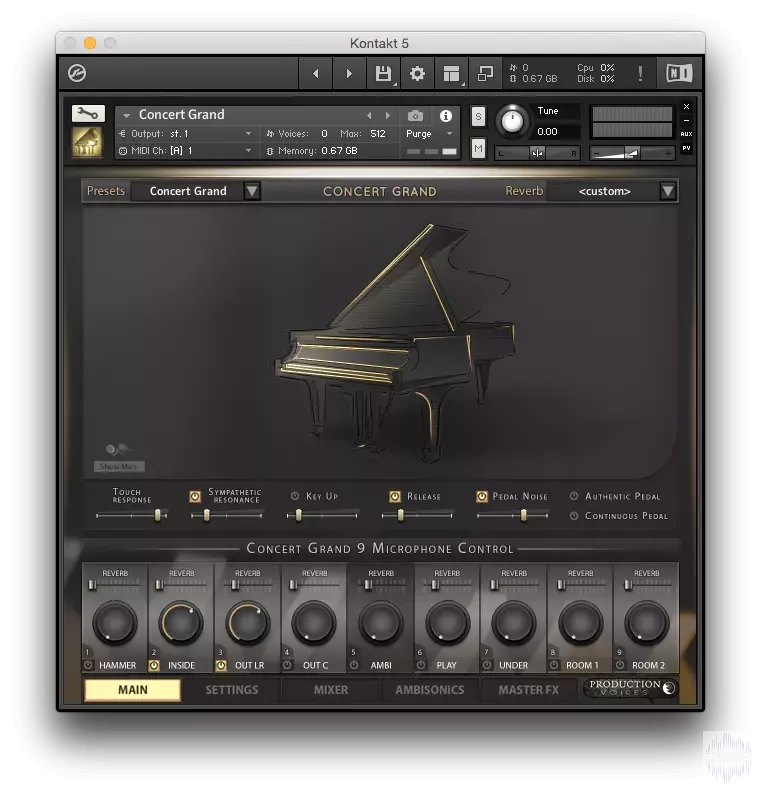Click the Show Mics button
This screenshot has height=792, width=761.
click(x=119, y=467)
